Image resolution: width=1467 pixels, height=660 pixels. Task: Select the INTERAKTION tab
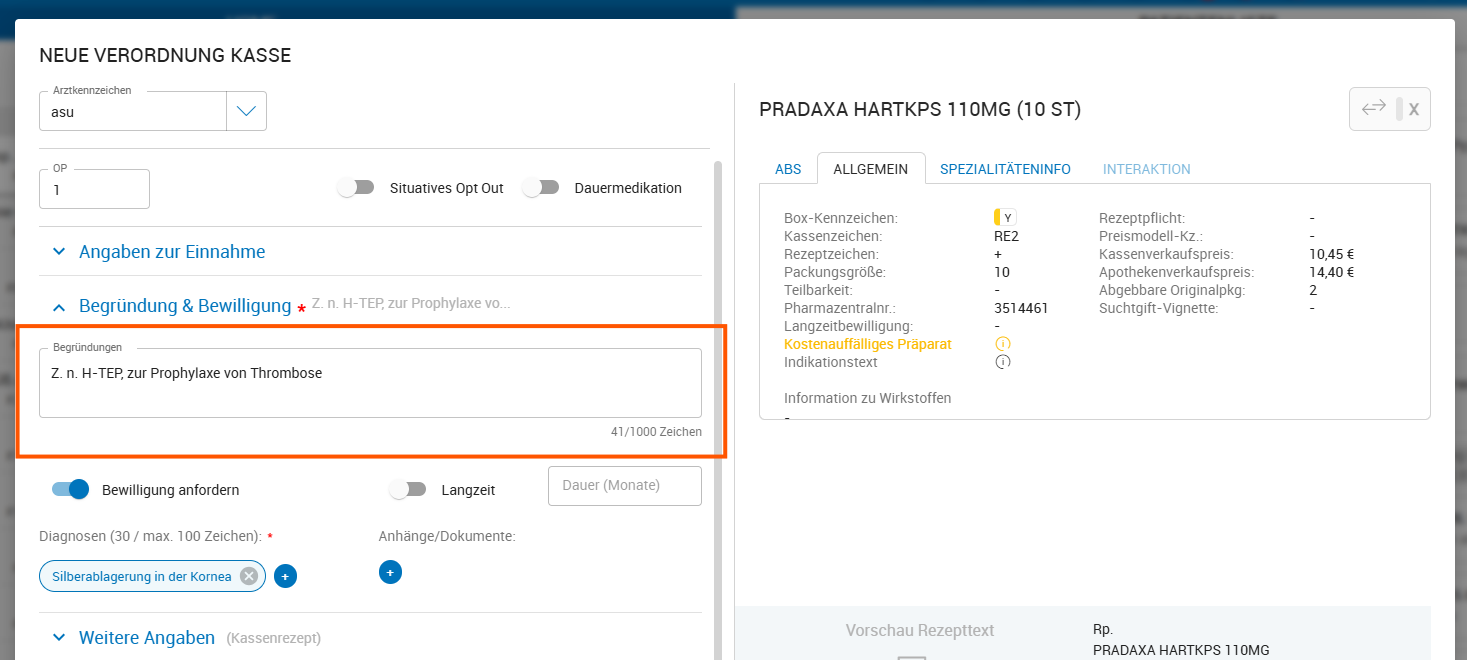pos(1146,169)
